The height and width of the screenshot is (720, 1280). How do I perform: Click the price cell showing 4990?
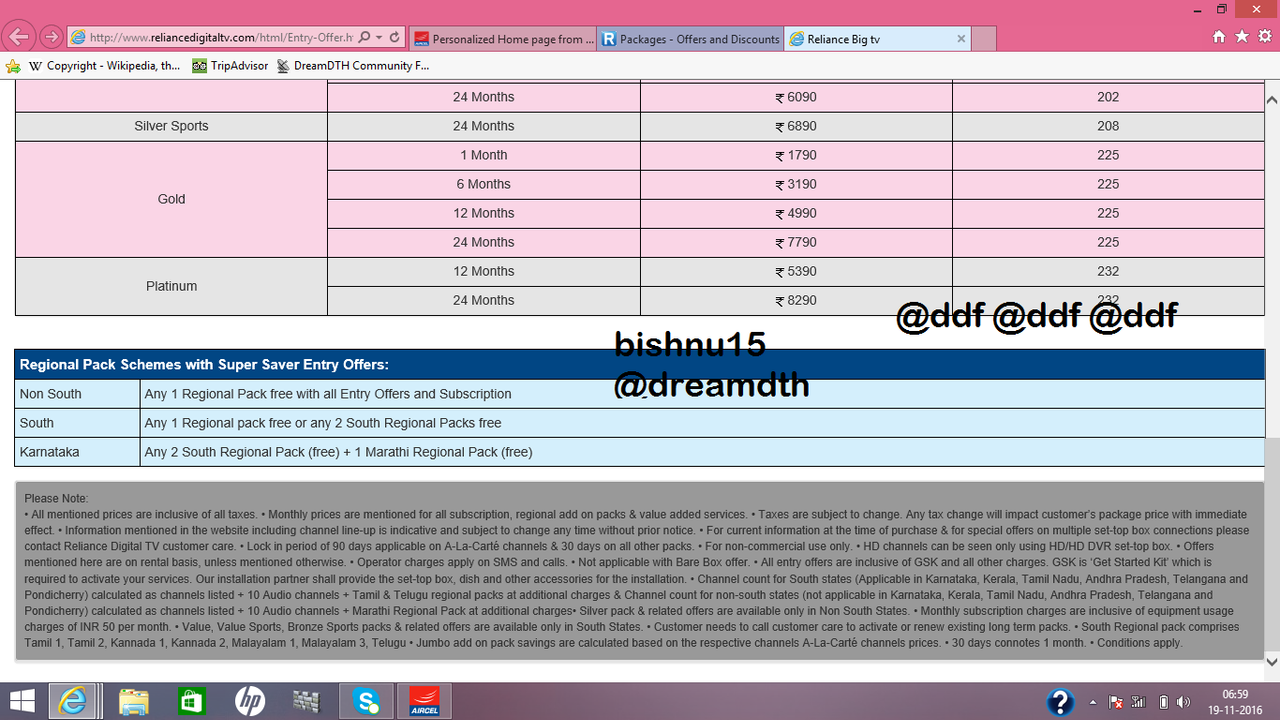pos(796,213)
